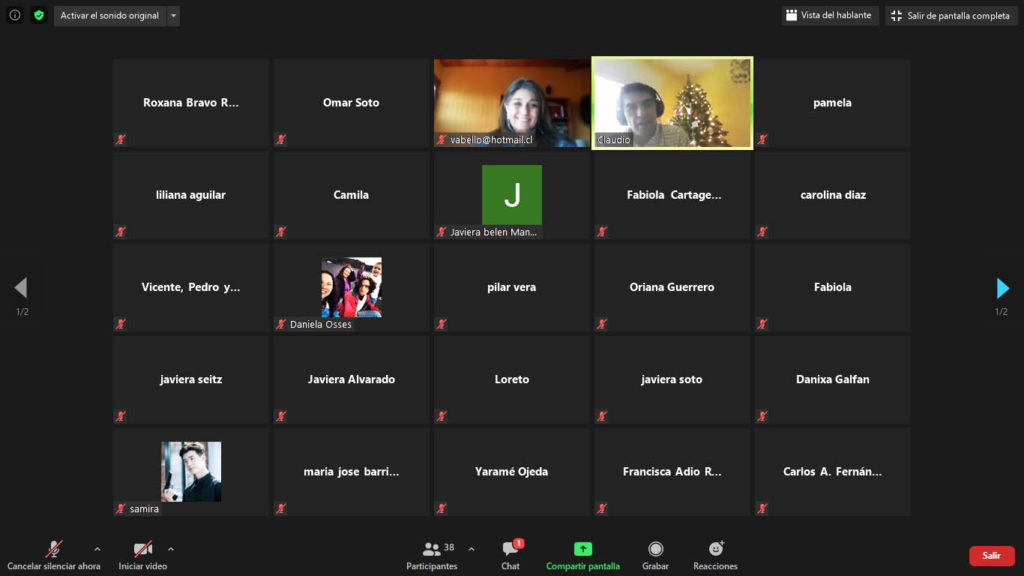Open the meeting information icon
This screenshot has width=1024, height=576.
(x=15, y=15)
